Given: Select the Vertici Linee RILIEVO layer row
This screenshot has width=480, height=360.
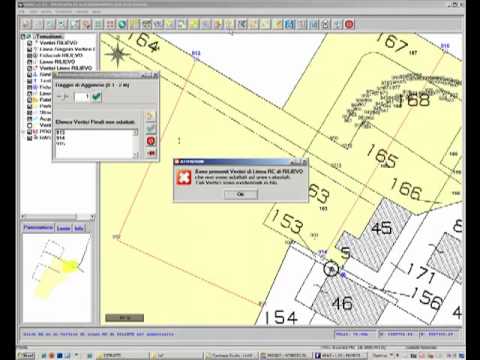Looking at the screenshot, I should (66, 68).
